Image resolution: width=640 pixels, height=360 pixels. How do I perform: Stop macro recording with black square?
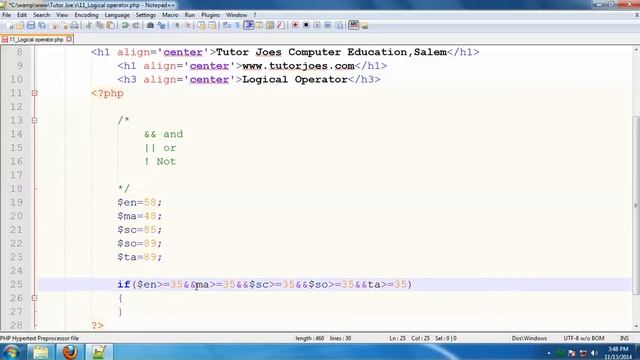[x=306, y=25]
